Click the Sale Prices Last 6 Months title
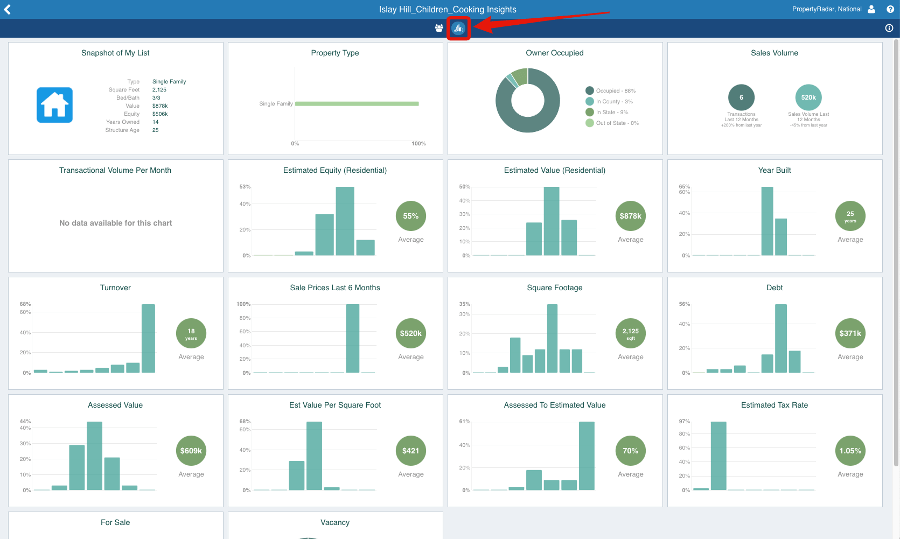This screenshot has height=539, width=902. 335,288
